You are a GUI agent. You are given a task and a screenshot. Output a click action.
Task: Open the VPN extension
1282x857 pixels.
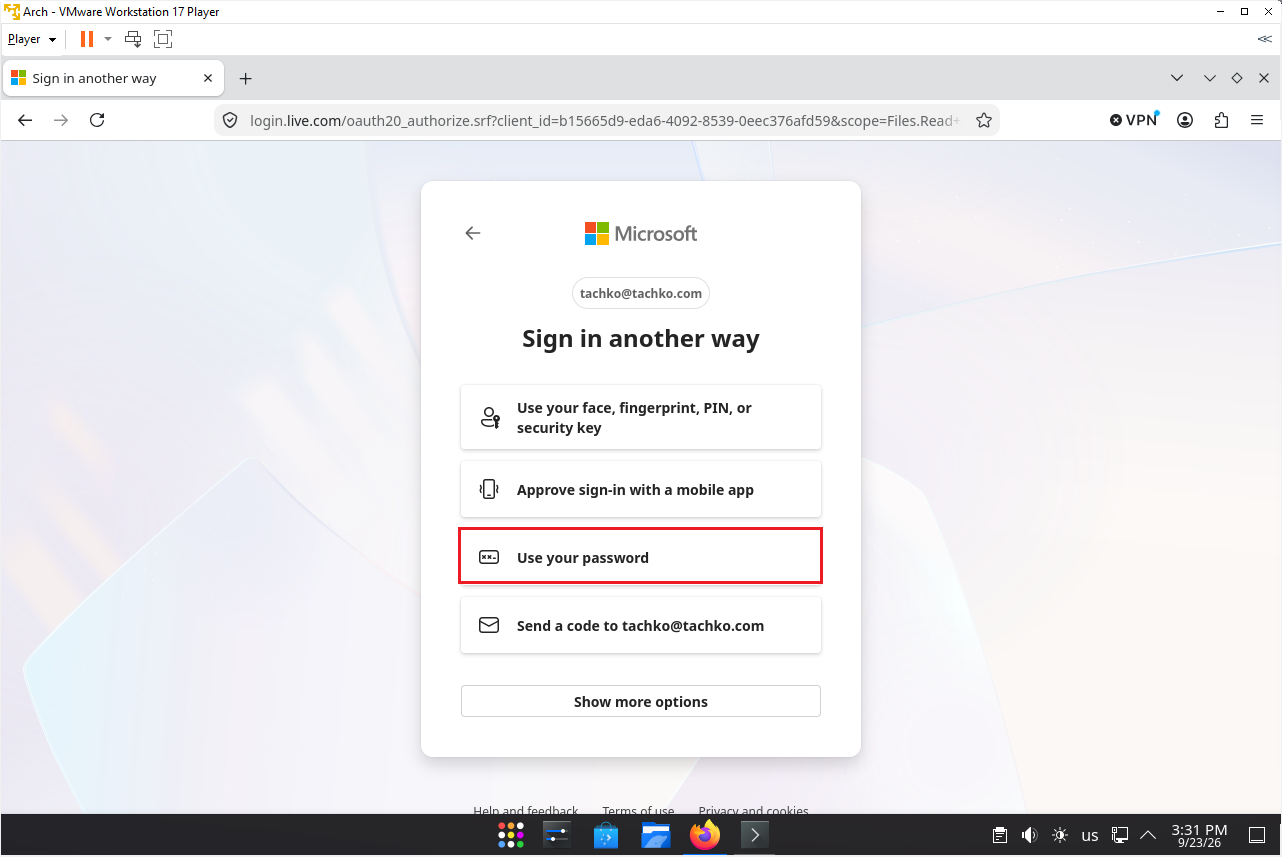click(x=1134, y=120)
